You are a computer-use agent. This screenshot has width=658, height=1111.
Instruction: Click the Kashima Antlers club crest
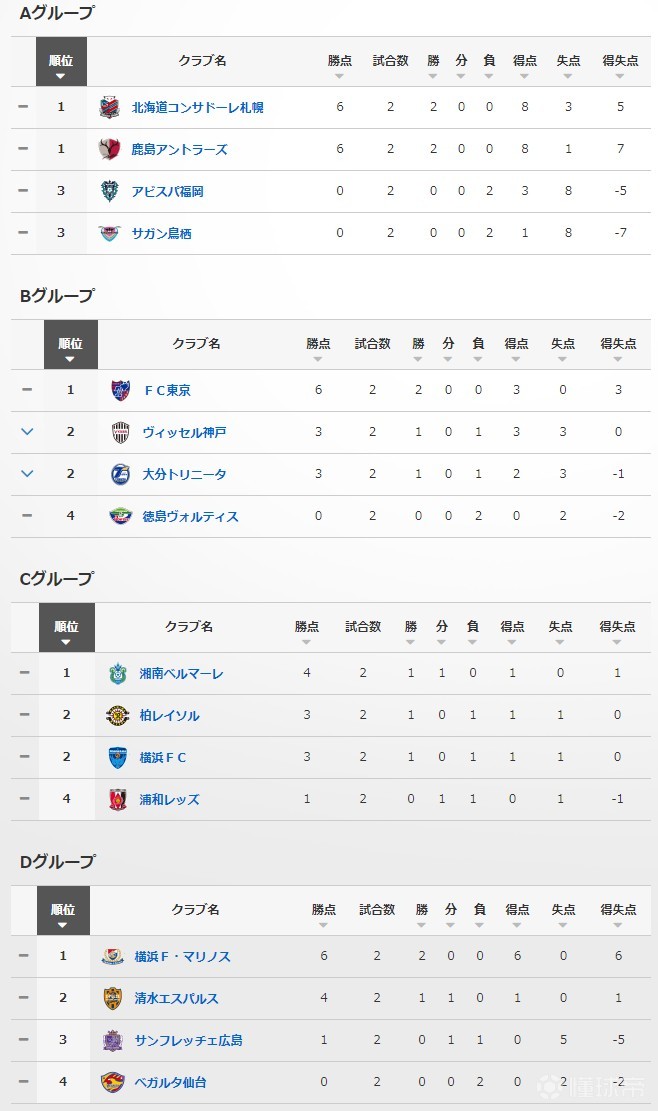110,149
